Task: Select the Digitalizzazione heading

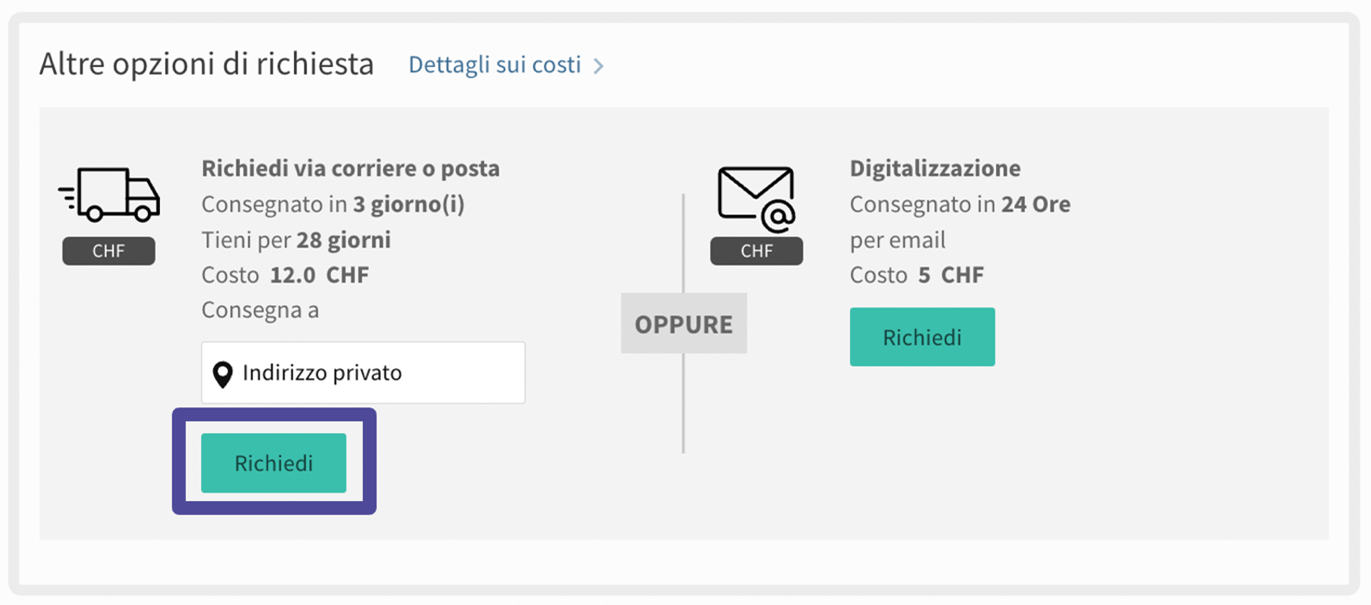Action: tap(935, 168)
